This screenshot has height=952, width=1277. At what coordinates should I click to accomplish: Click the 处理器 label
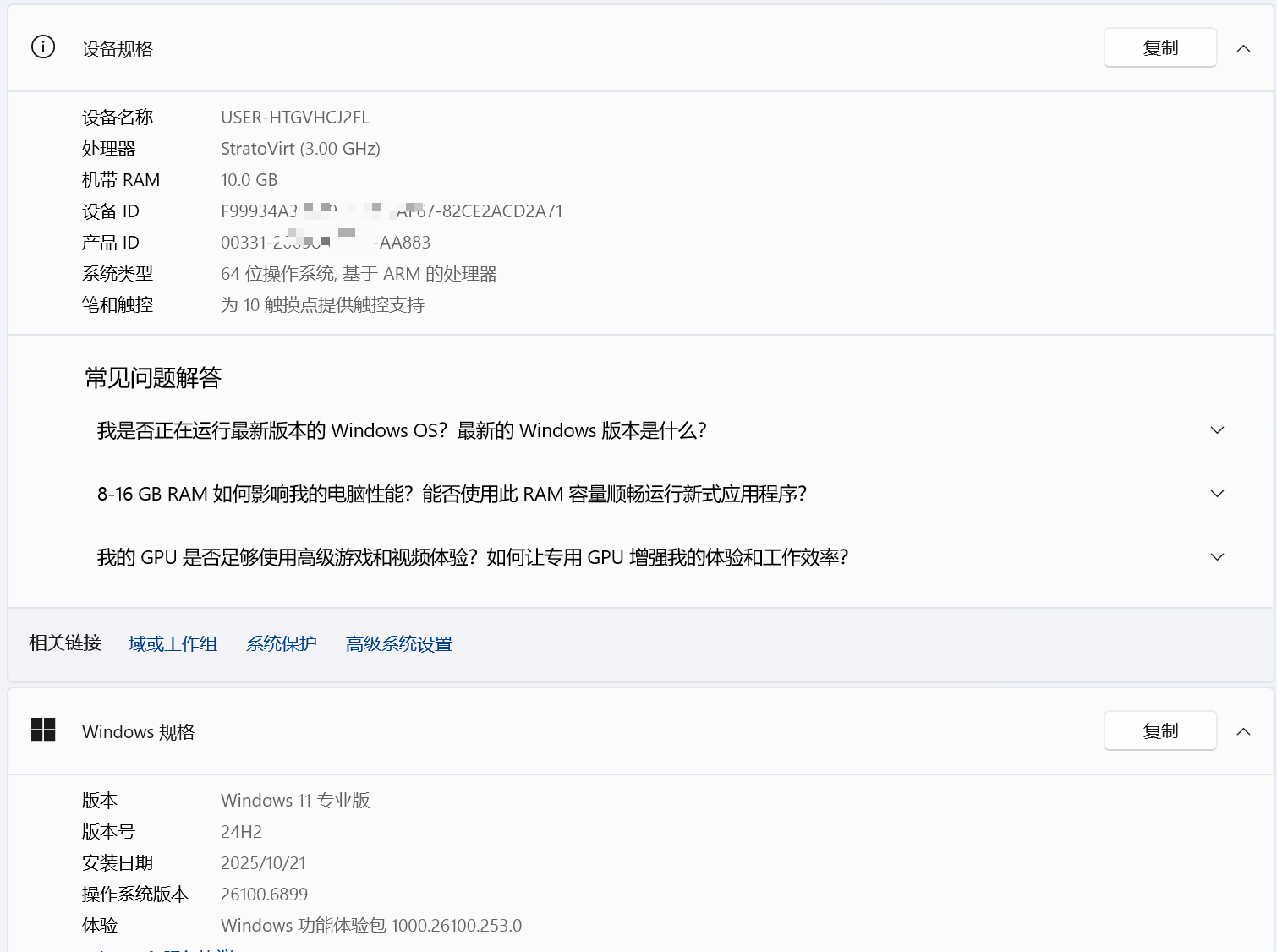108,149
